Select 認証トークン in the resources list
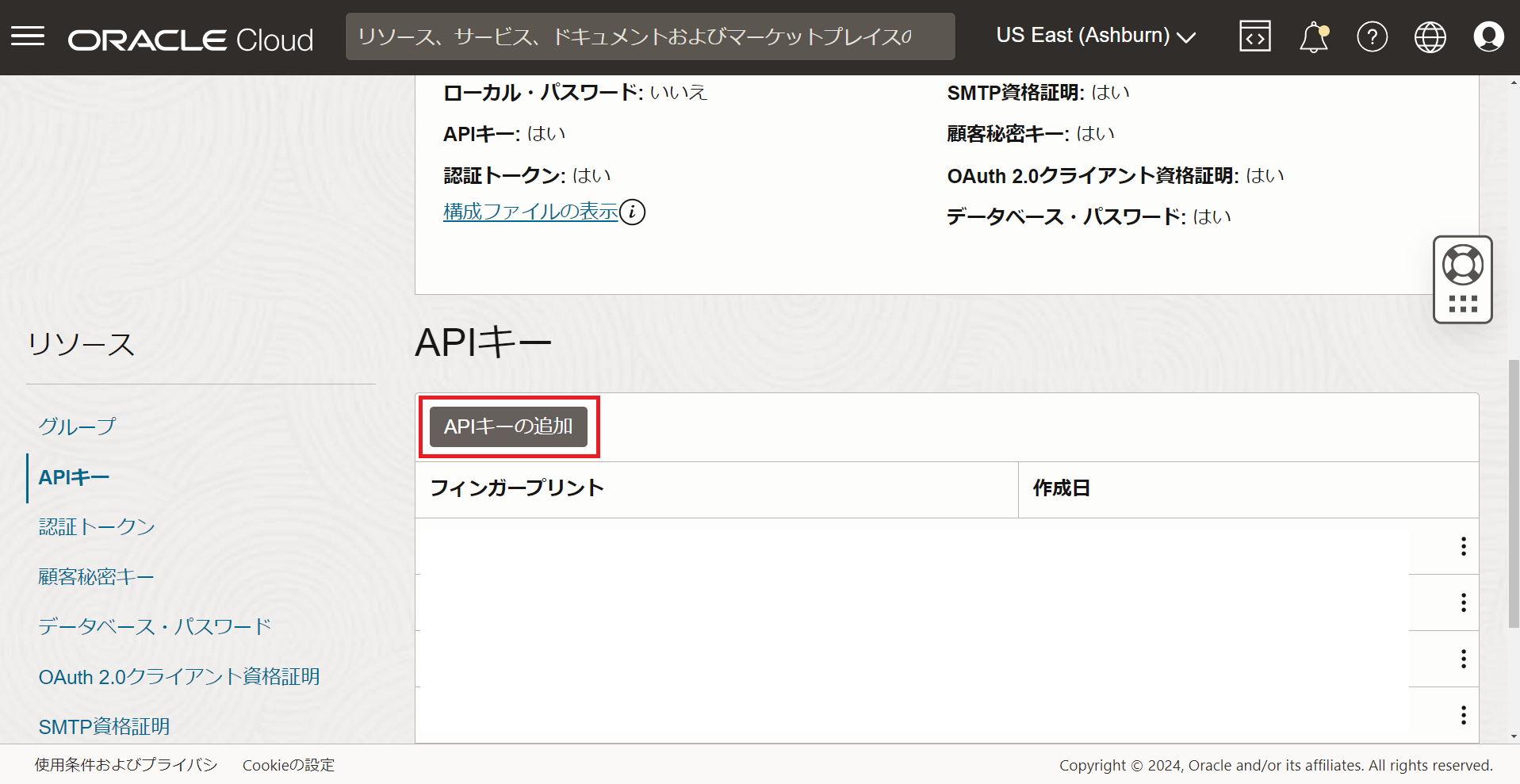The width and height of the screenshot is (1520, 784). [x=97, y=527]
